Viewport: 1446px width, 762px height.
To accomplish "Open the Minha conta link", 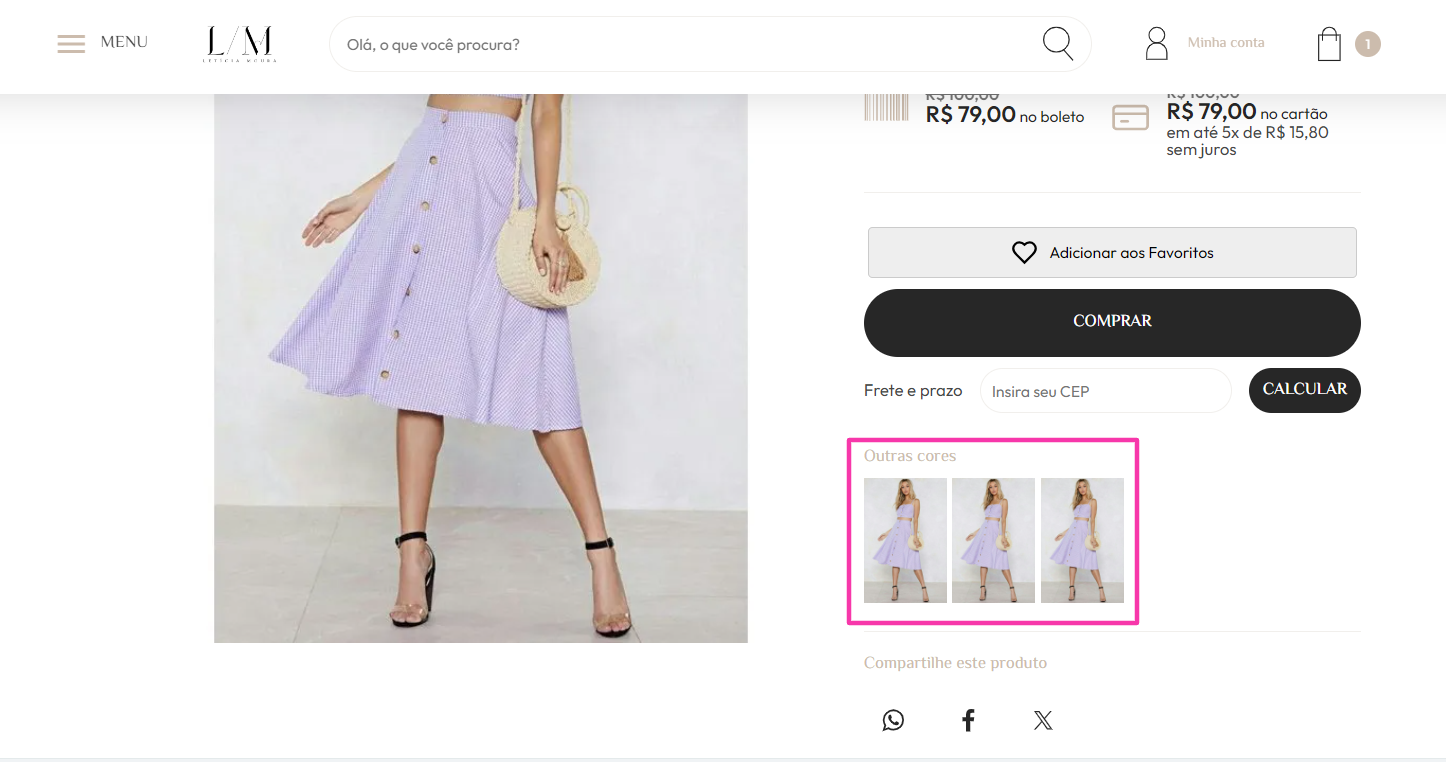I will 1226,43.
